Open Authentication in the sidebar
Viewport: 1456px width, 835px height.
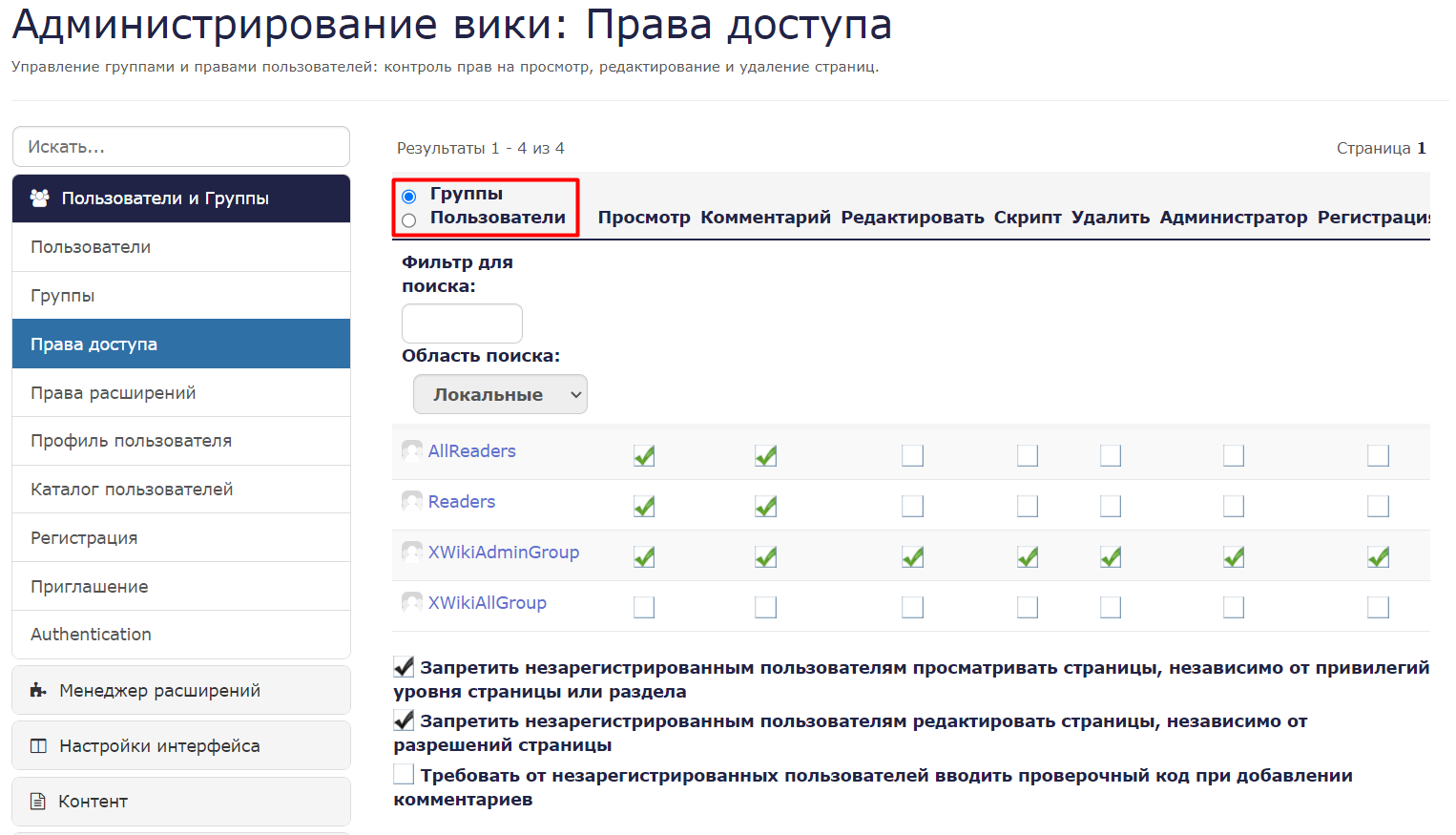(x=181, y=635)
